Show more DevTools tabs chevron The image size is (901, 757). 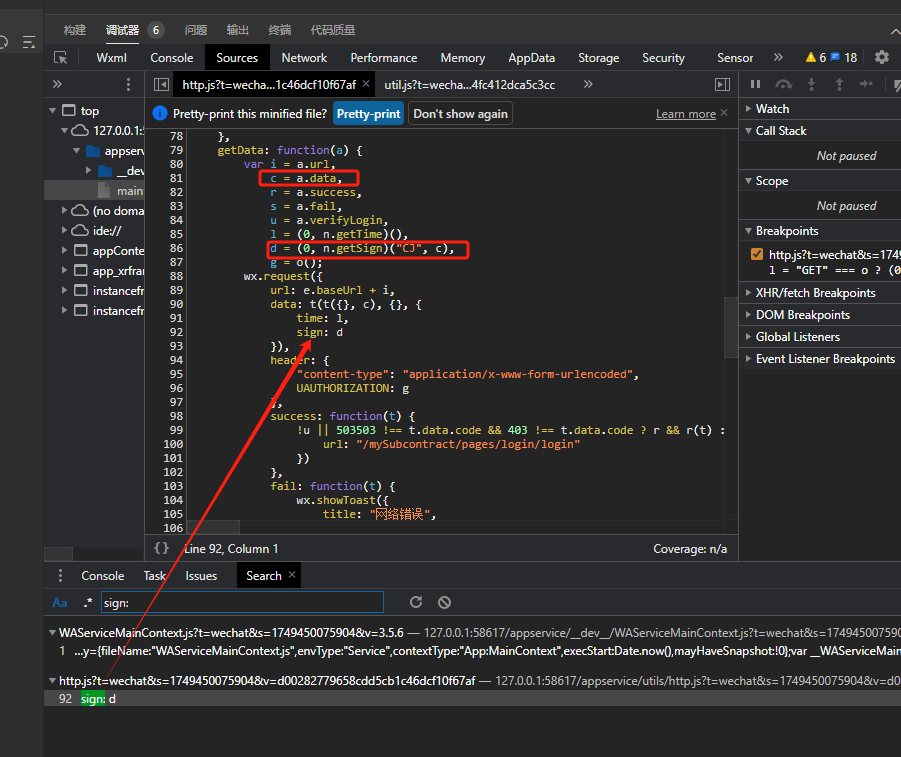click(x=778, y=57)
